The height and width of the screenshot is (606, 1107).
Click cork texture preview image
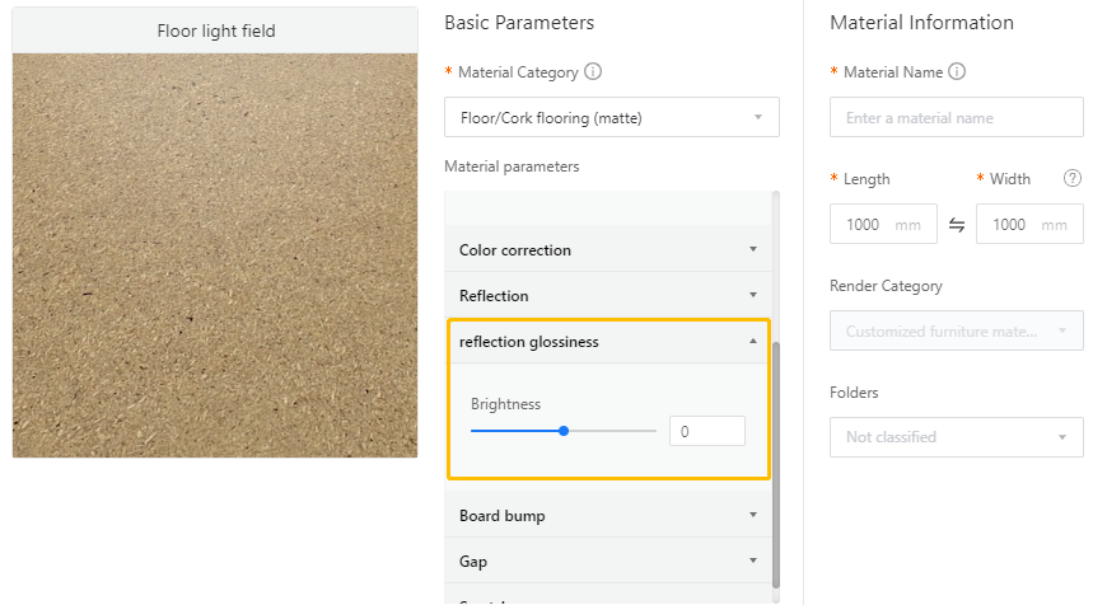215,255
